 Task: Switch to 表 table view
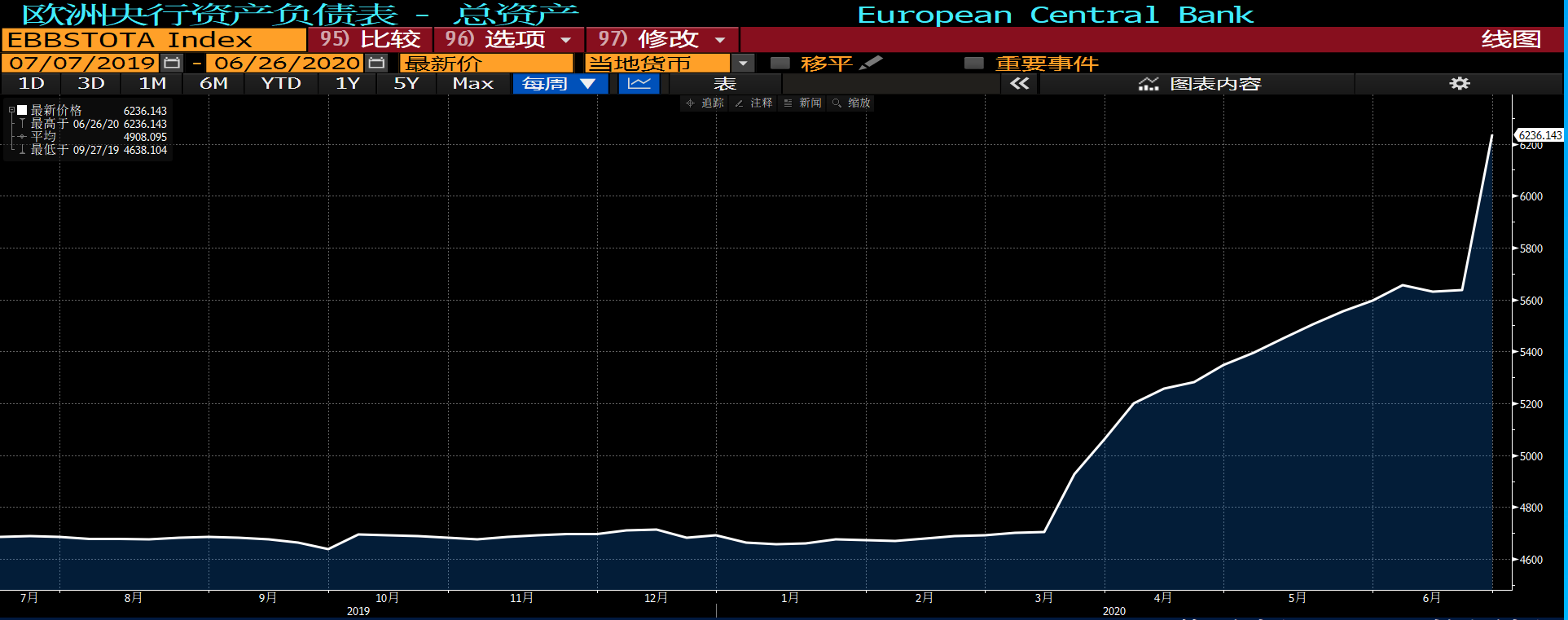(x=725, y=83)
